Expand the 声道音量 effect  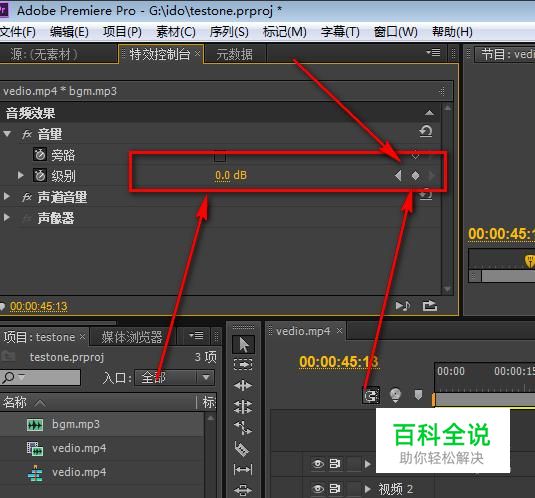6,196
